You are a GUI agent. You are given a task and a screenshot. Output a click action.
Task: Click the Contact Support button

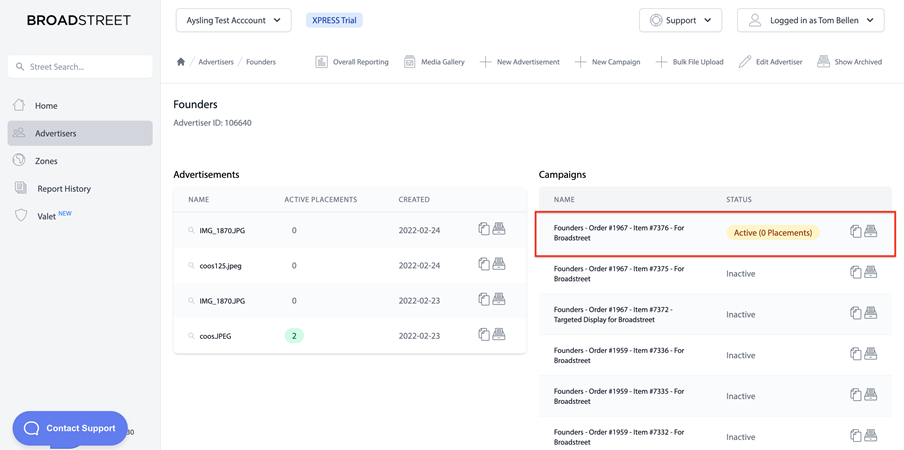70,428
